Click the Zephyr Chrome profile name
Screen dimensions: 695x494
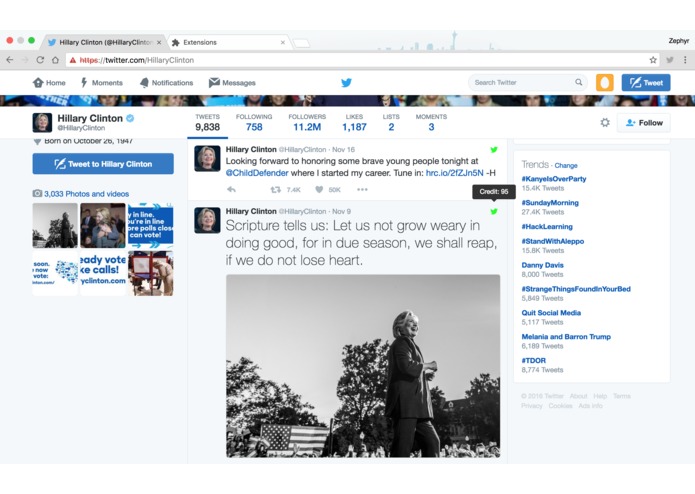pyautogui.click(x=679, y=41)
